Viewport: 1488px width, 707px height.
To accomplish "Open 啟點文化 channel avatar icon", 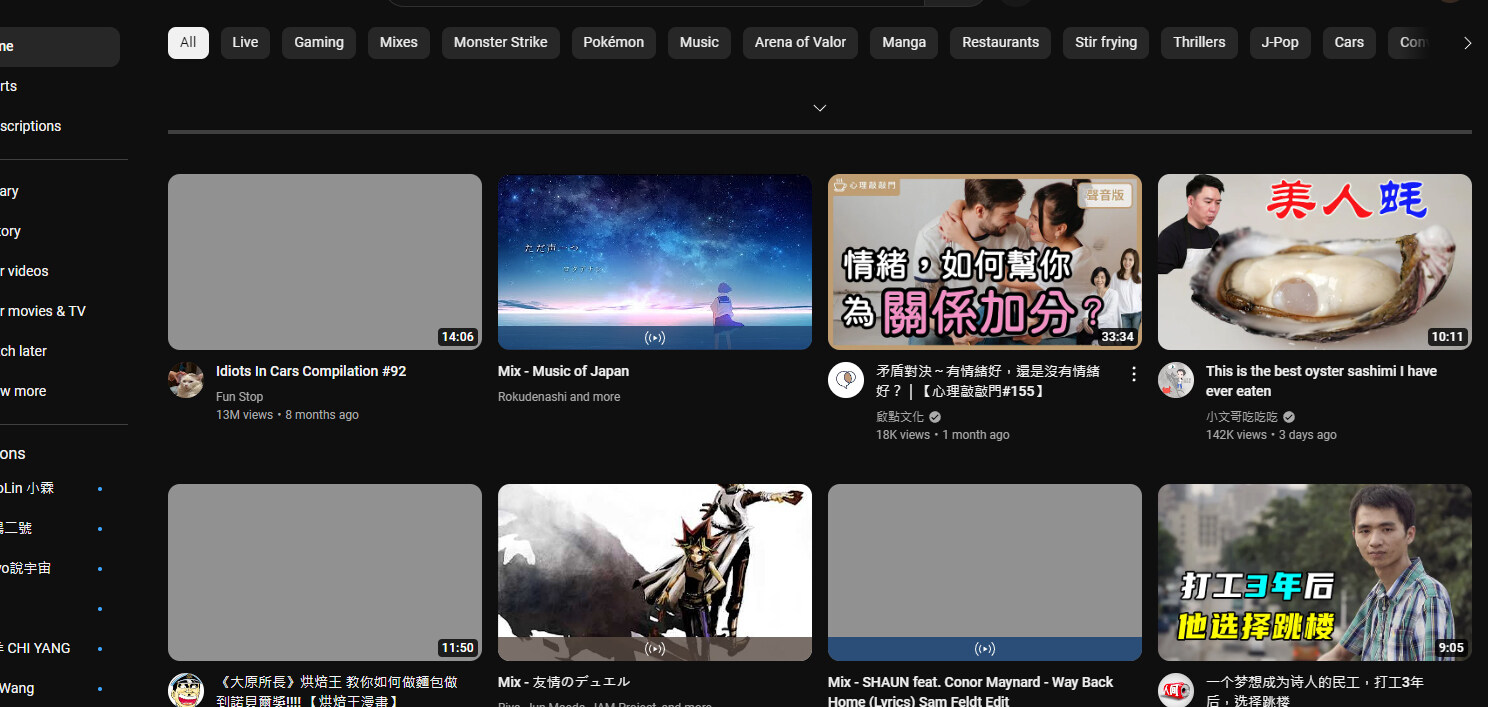I will [x=846, y=380].
